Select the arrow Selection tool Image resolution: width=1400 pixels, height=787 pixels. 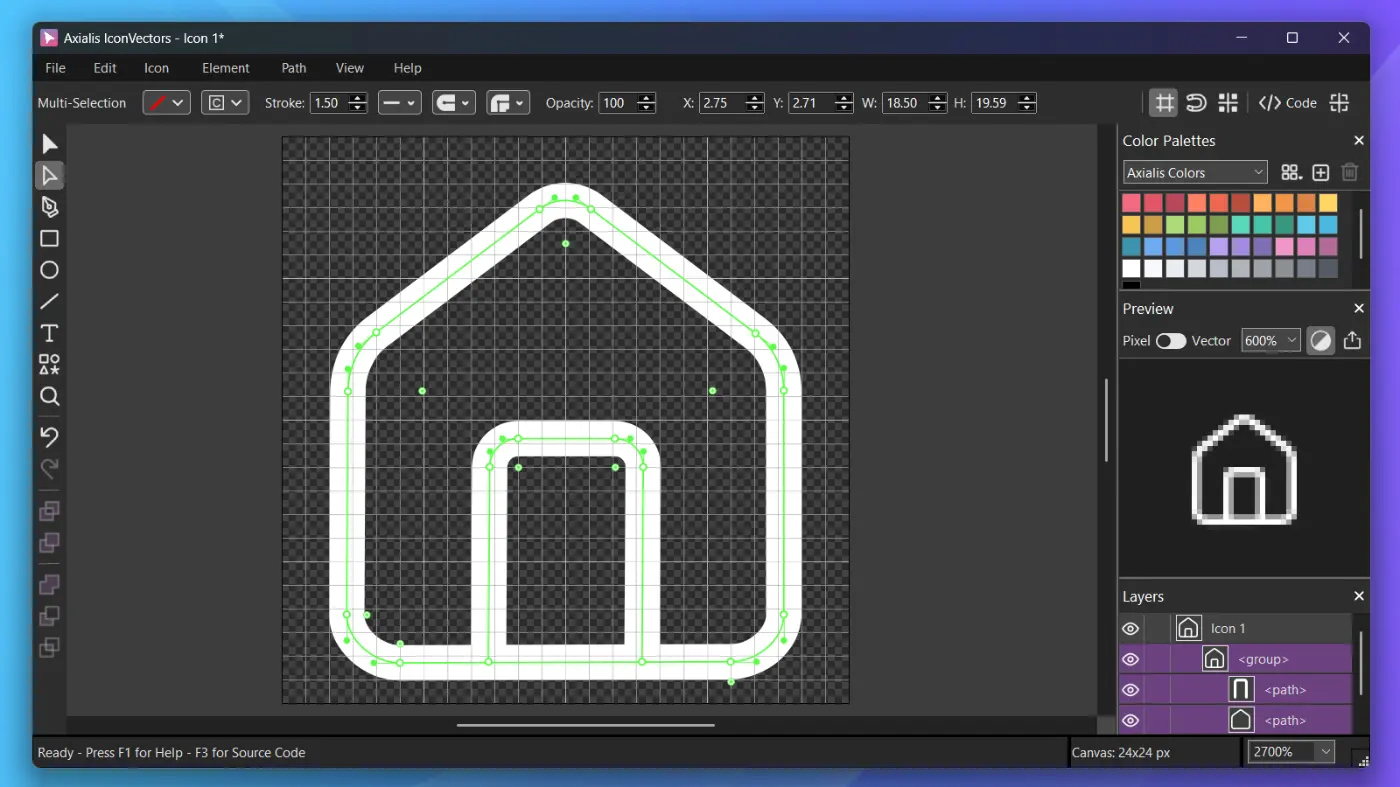[x=49, y=144]
